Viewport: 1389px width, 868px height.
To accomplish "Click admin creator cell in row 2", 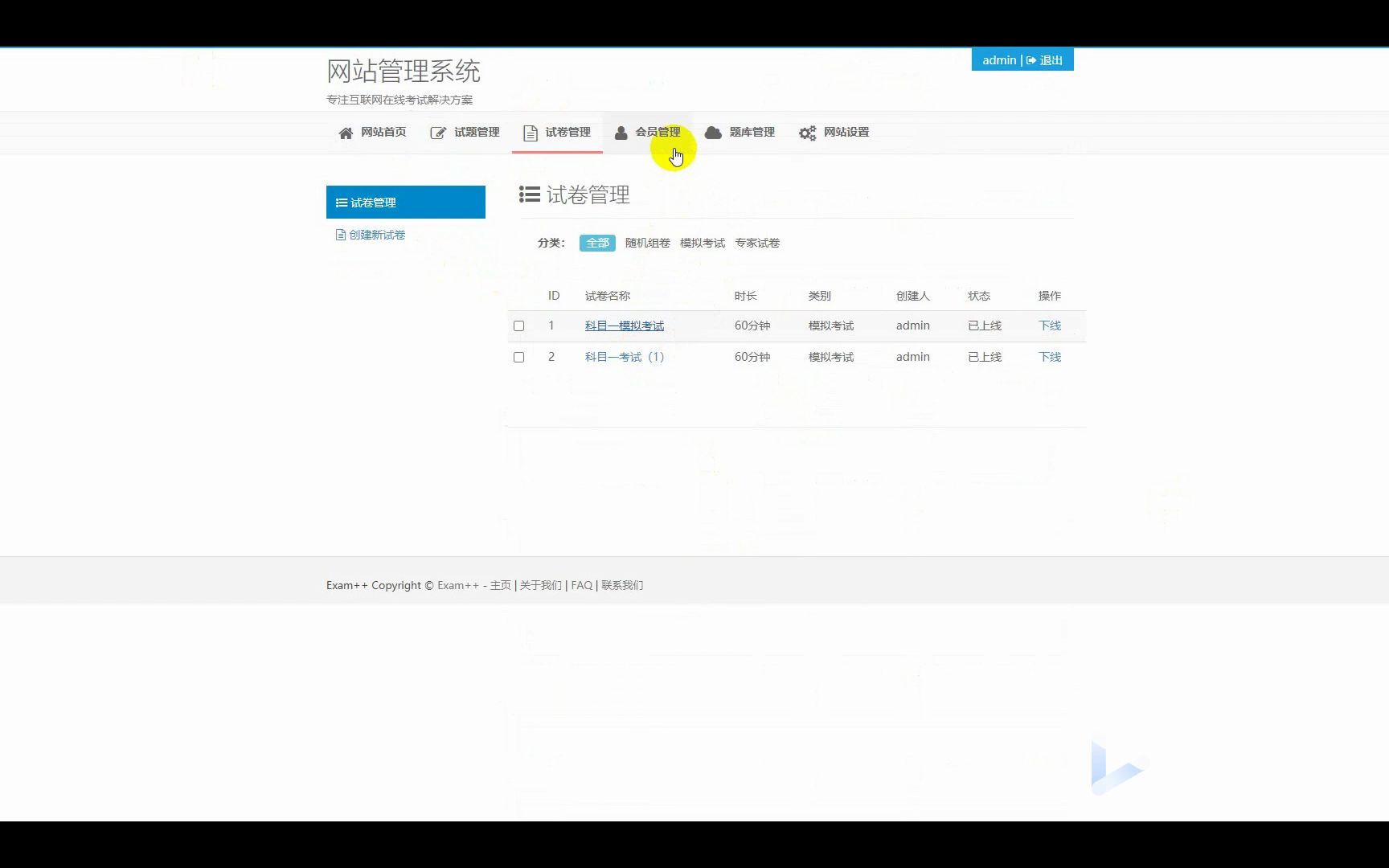I will (x=912, y=357).
